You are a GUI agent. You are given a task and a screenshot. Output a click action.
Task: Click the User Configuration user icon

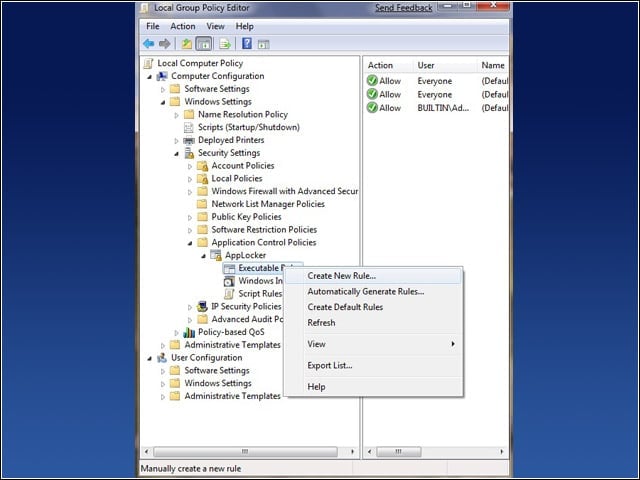[162, 358]
